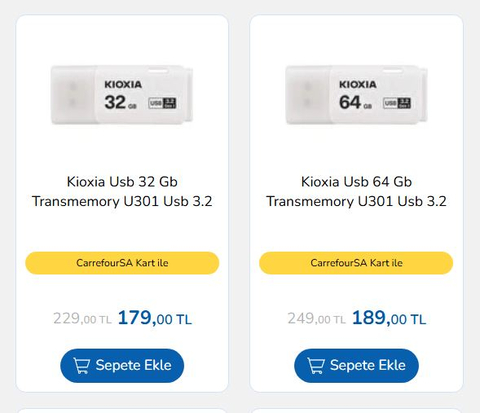
Task: Open the Kioxia Usb 32 Gb Transmemory product title
Action: [122, 191]
